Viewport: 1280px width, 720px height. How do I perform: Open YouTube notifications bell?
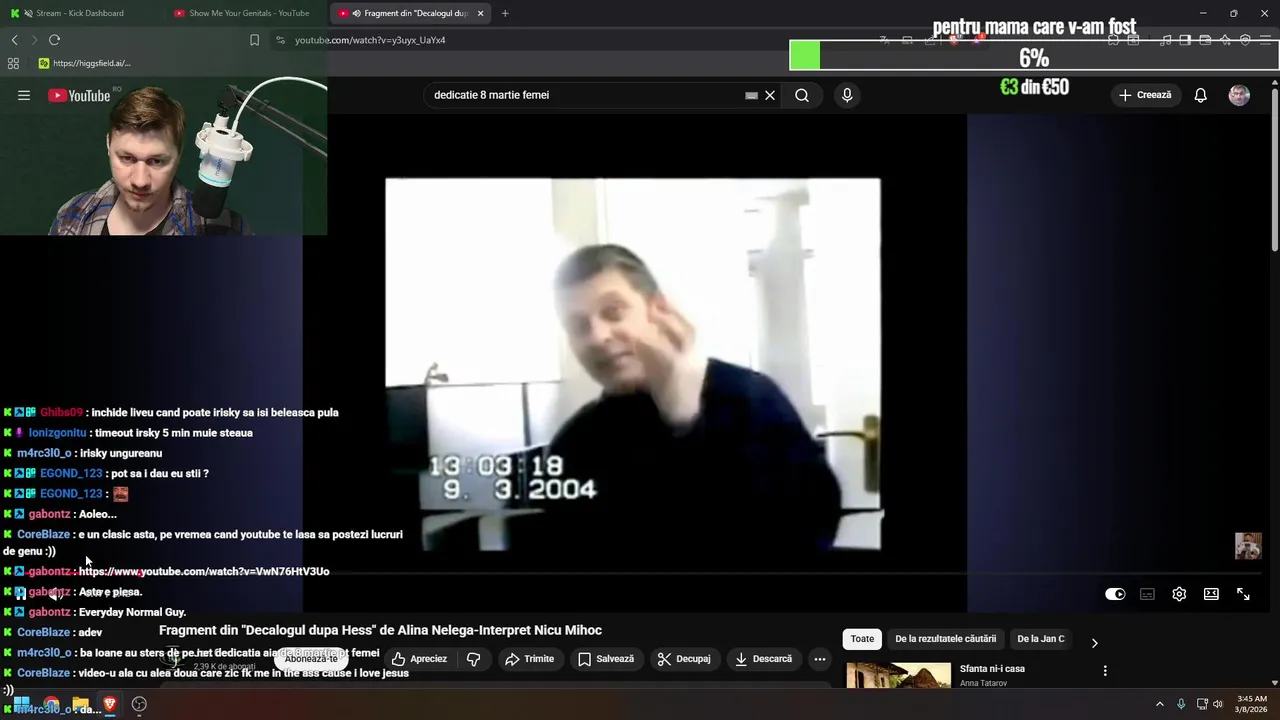[x=1200, y=95]
